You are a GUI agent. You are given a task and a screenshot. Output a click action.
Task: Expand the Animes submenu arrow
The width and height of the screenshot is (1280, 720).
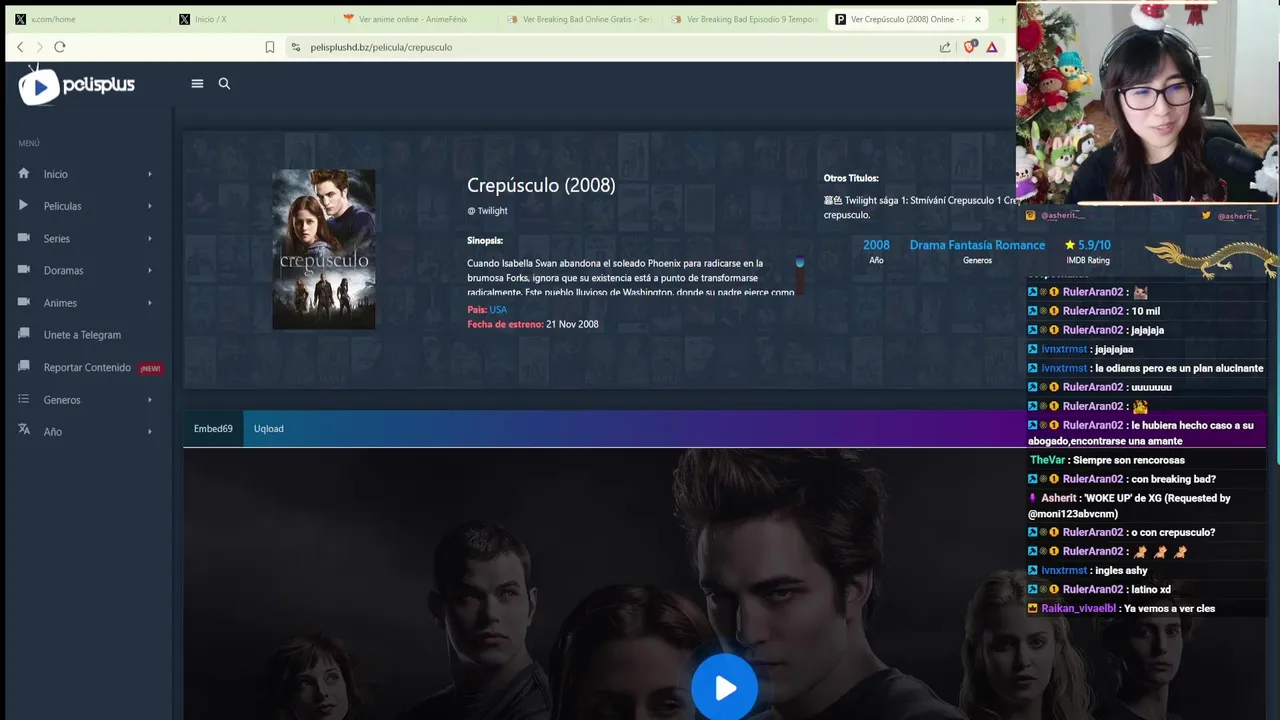tap(150, 302)
